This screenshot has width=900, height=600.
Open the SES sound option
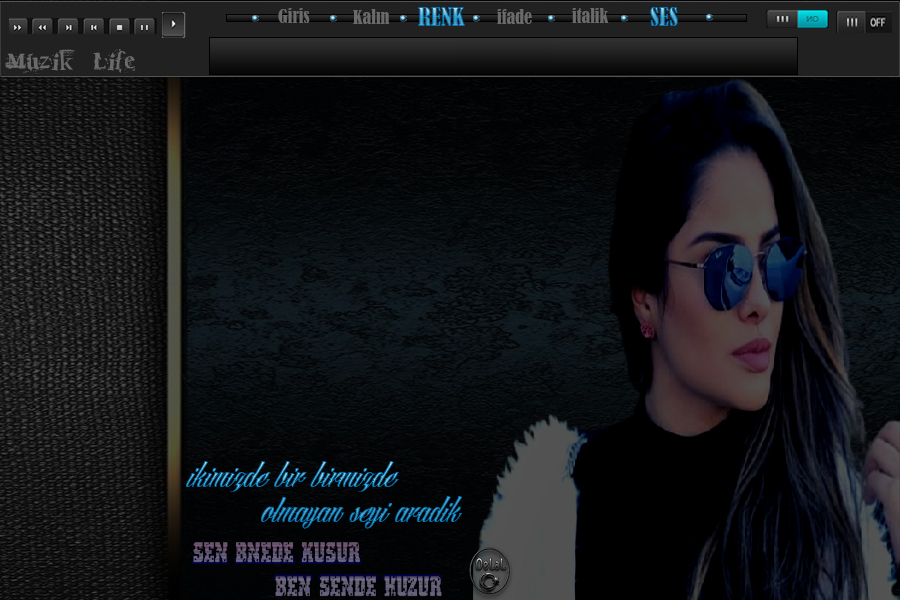pyautogui.click(x=664, y=17)
